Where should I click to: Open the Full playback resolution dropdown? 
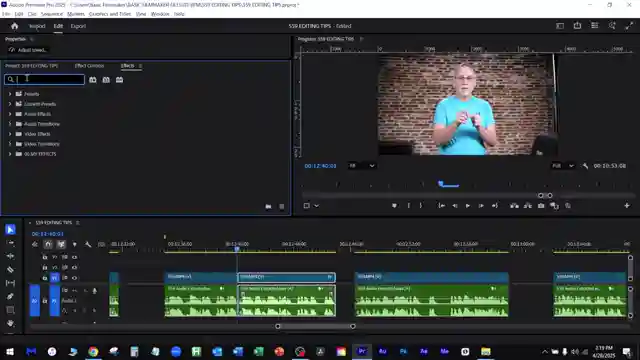563,166
